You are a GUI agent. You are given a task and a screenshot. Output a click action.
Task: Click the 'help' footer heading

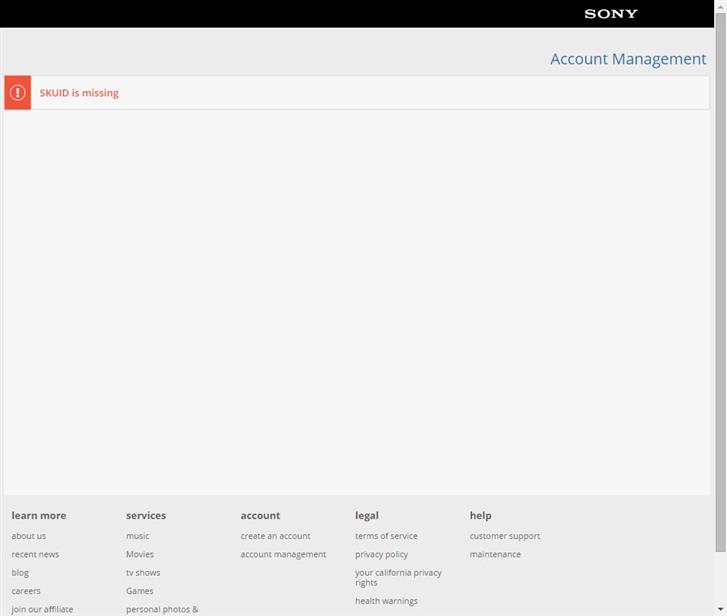480,515
